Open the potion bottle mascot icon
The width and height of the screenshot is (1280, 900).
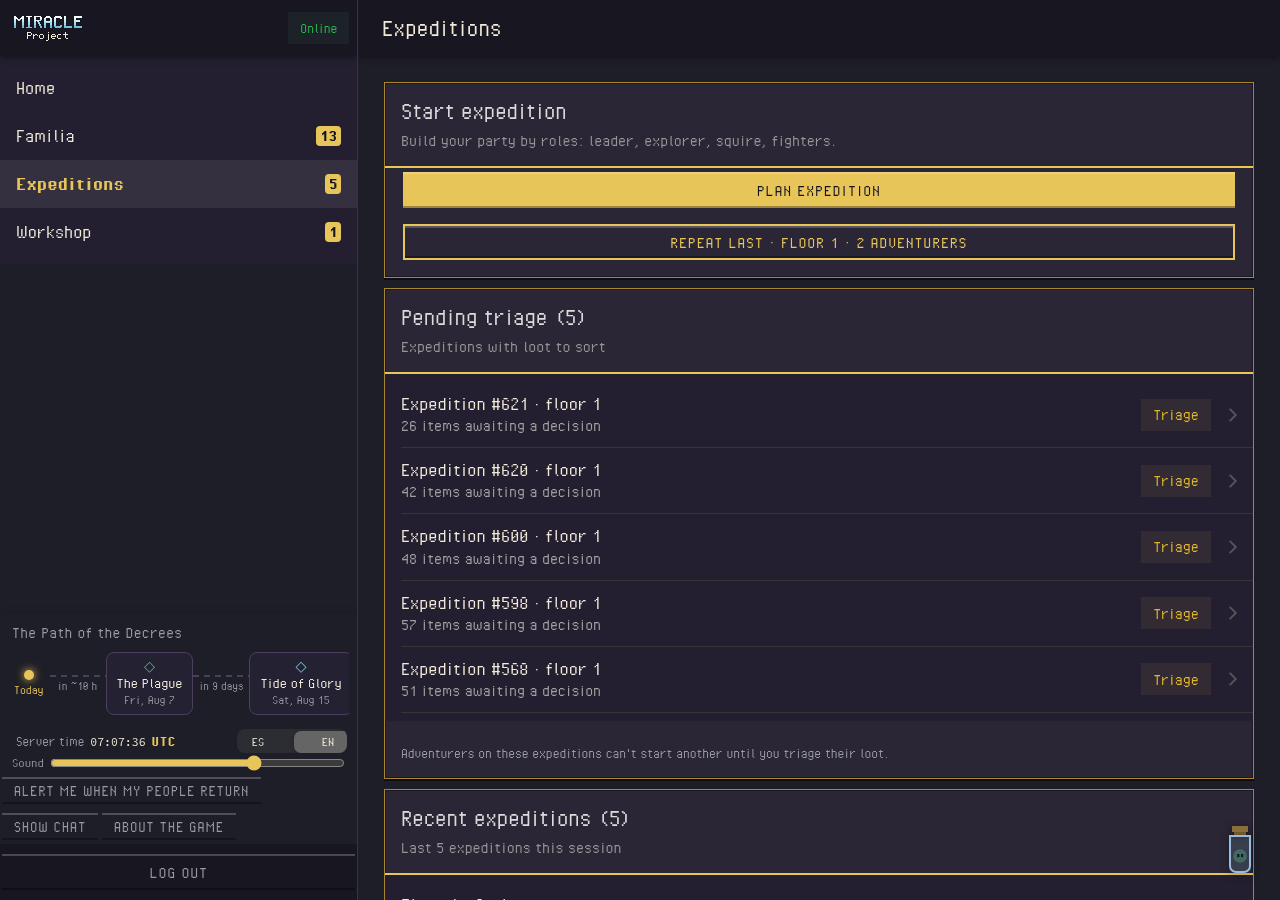coord(1240,850)
